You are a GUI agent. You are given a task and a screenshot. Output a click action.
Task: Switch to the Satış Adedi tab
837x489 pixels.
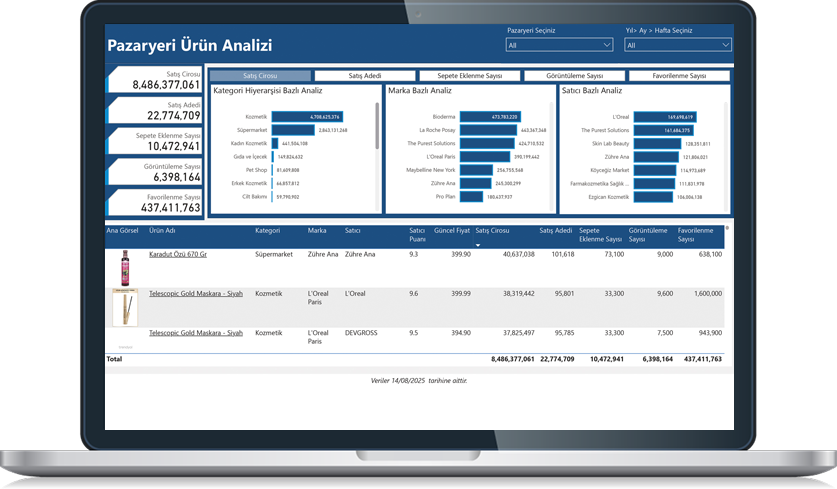[364, 76]
